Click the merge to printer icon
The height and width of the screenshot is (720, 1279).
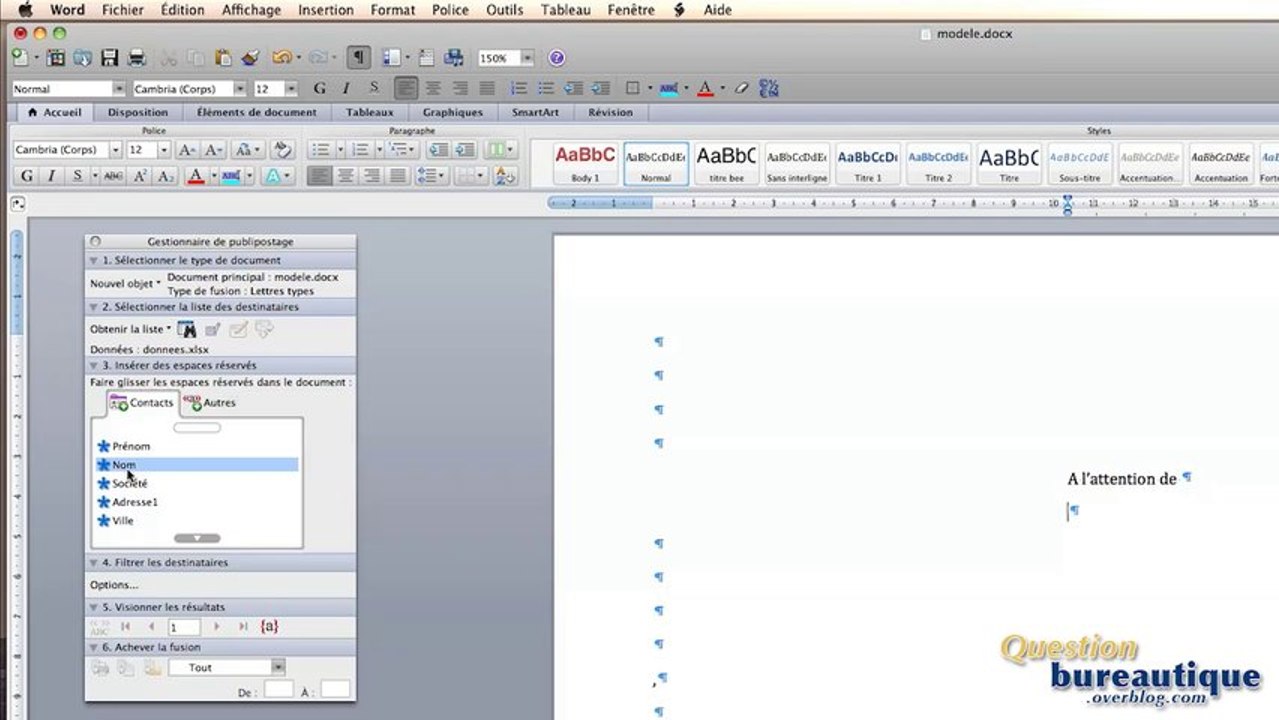tap(100, 667)
